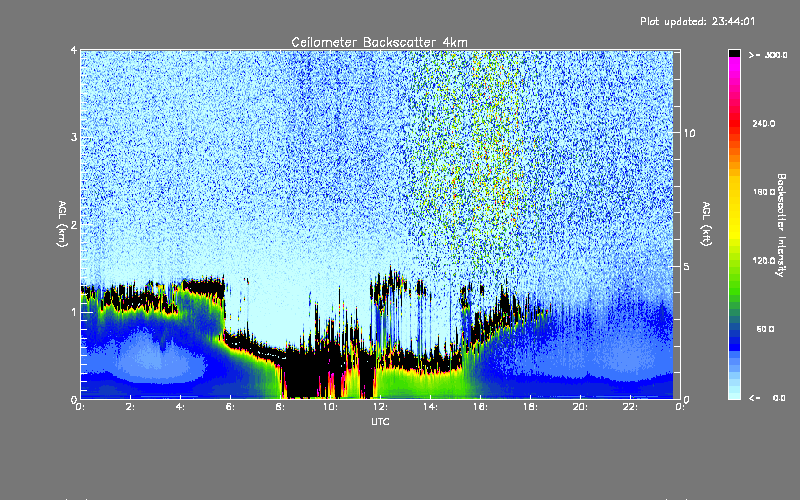The height and width of the screenshot is (500, 800).
Task: Click the backscatter intensity color bar
Action: pos(734,224)
